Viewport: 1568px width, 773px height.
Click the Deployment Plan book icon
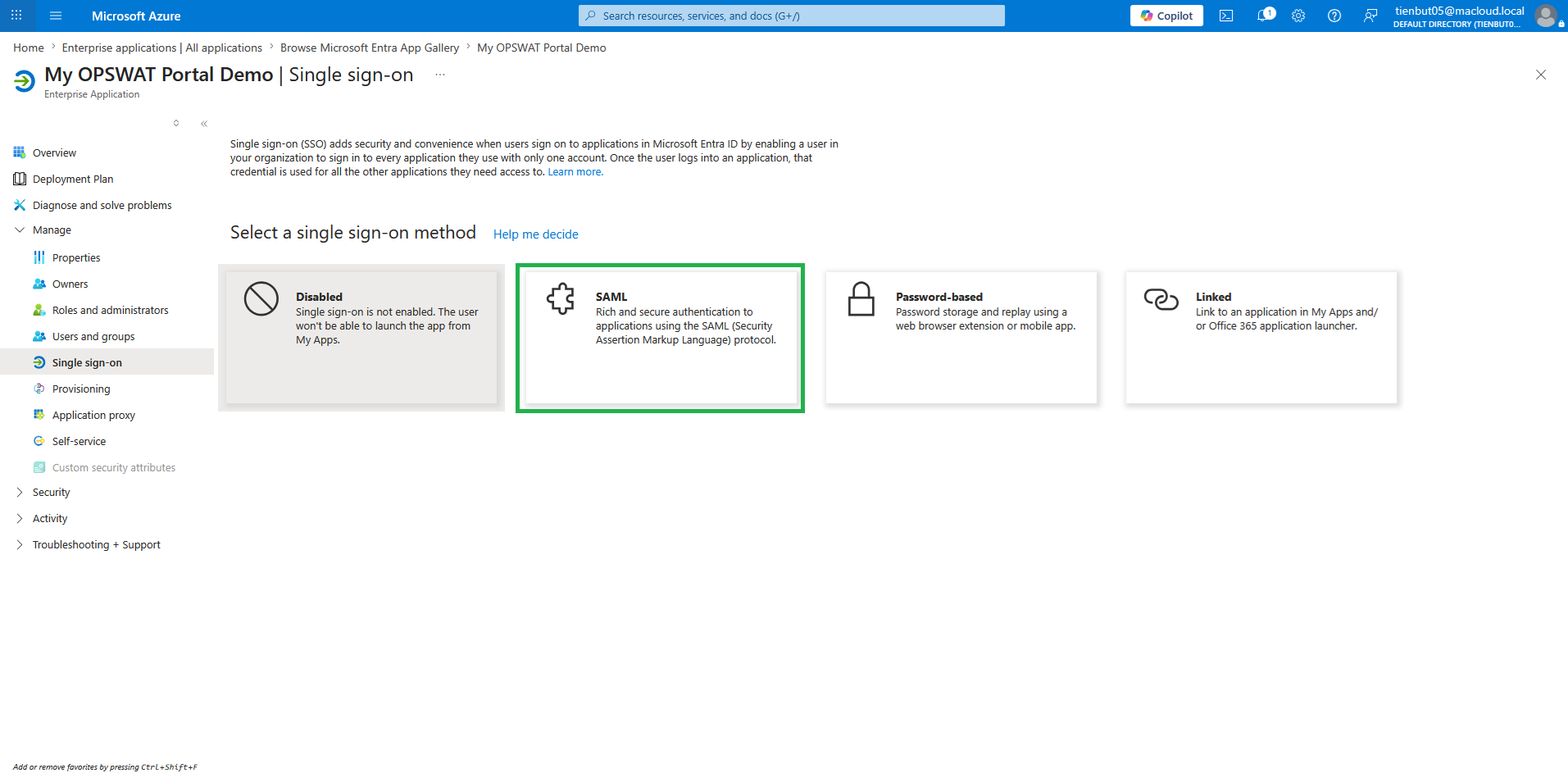pos(20,179)
